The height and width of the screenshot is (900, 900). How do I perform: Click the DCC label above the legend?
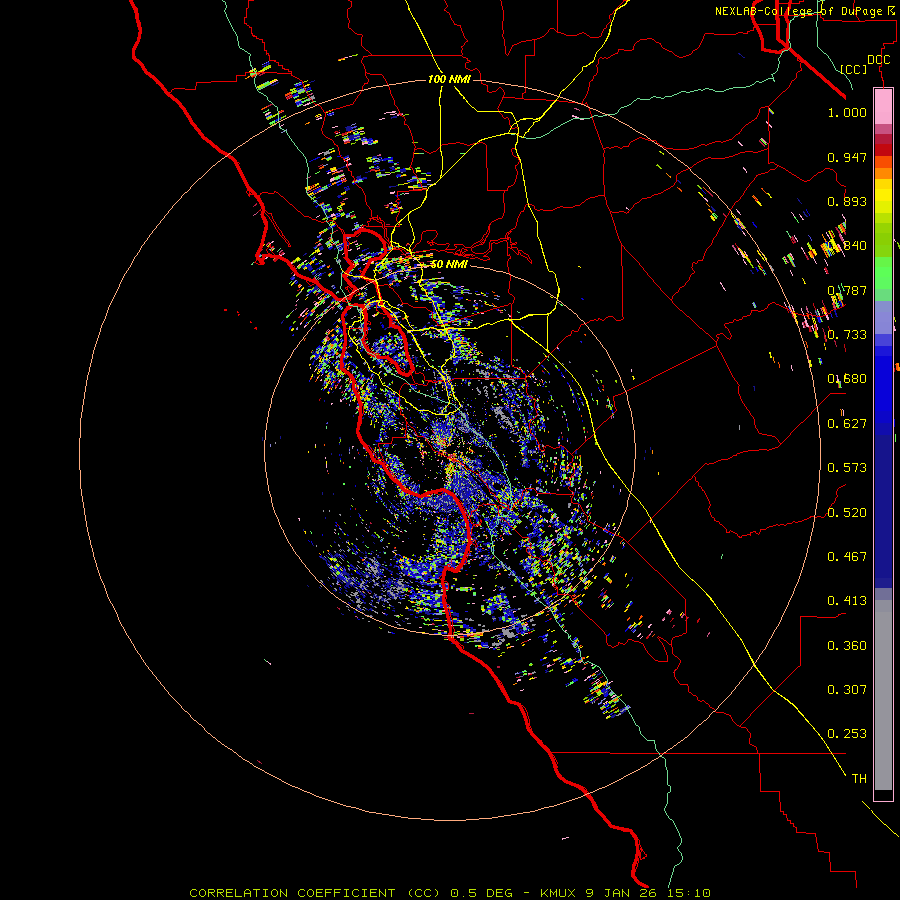[x=878, y=59]
